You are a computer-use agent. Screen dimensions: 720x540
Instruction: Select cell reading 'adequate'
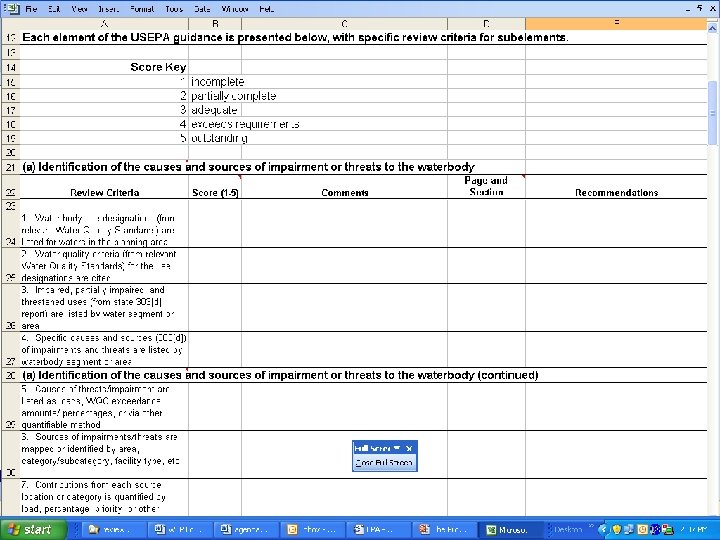(x=215, y=110)
